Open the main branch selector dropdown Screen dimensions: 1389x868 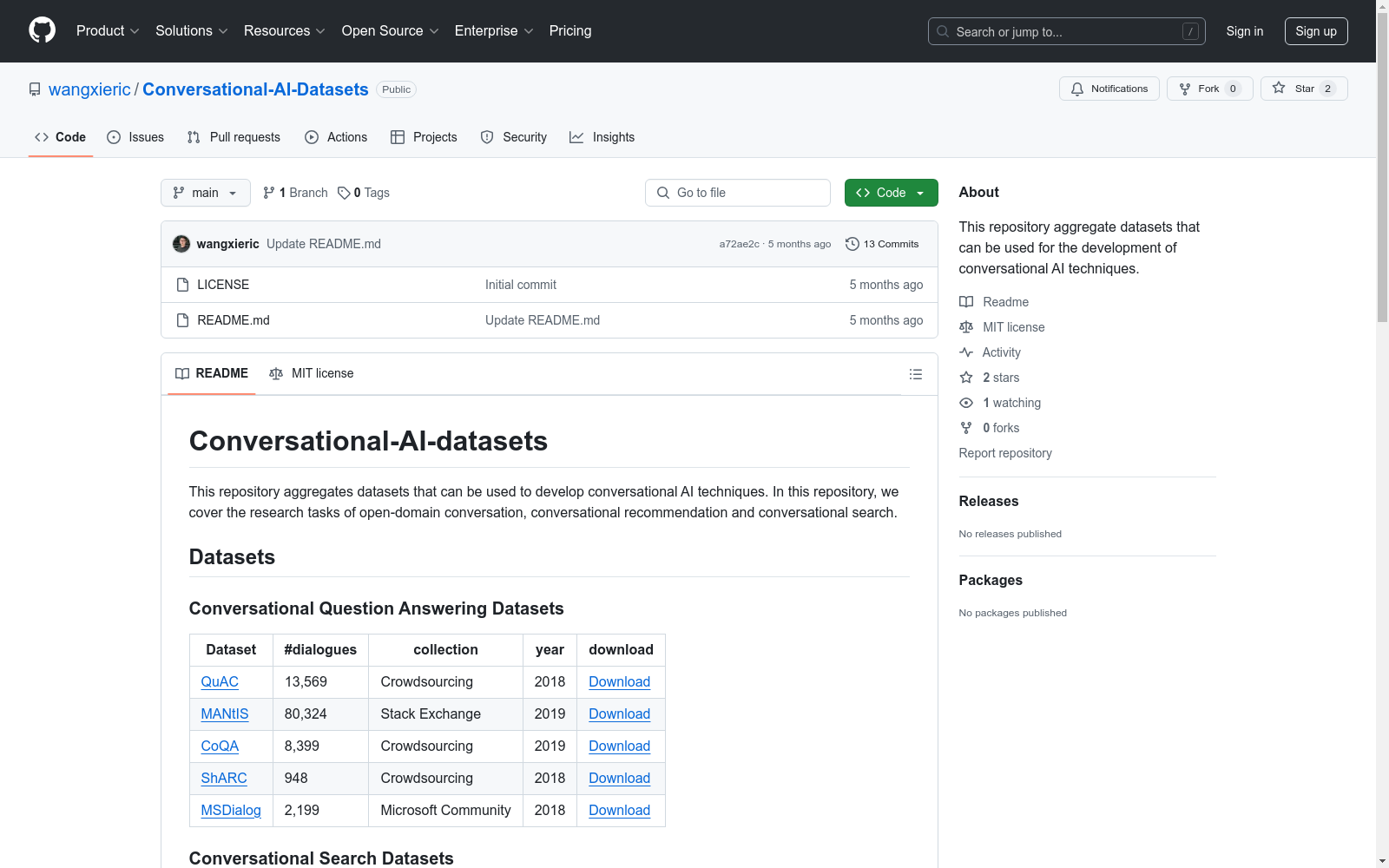(x=206, y=193)
